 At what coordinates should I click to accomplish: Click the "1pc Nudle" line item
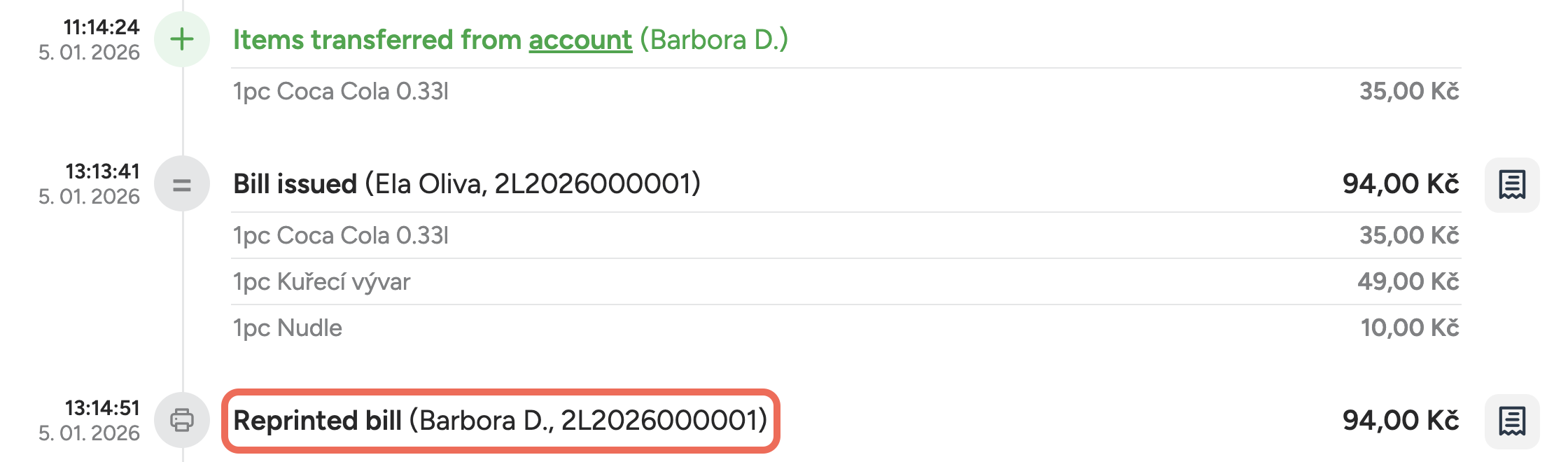[288, 328]
